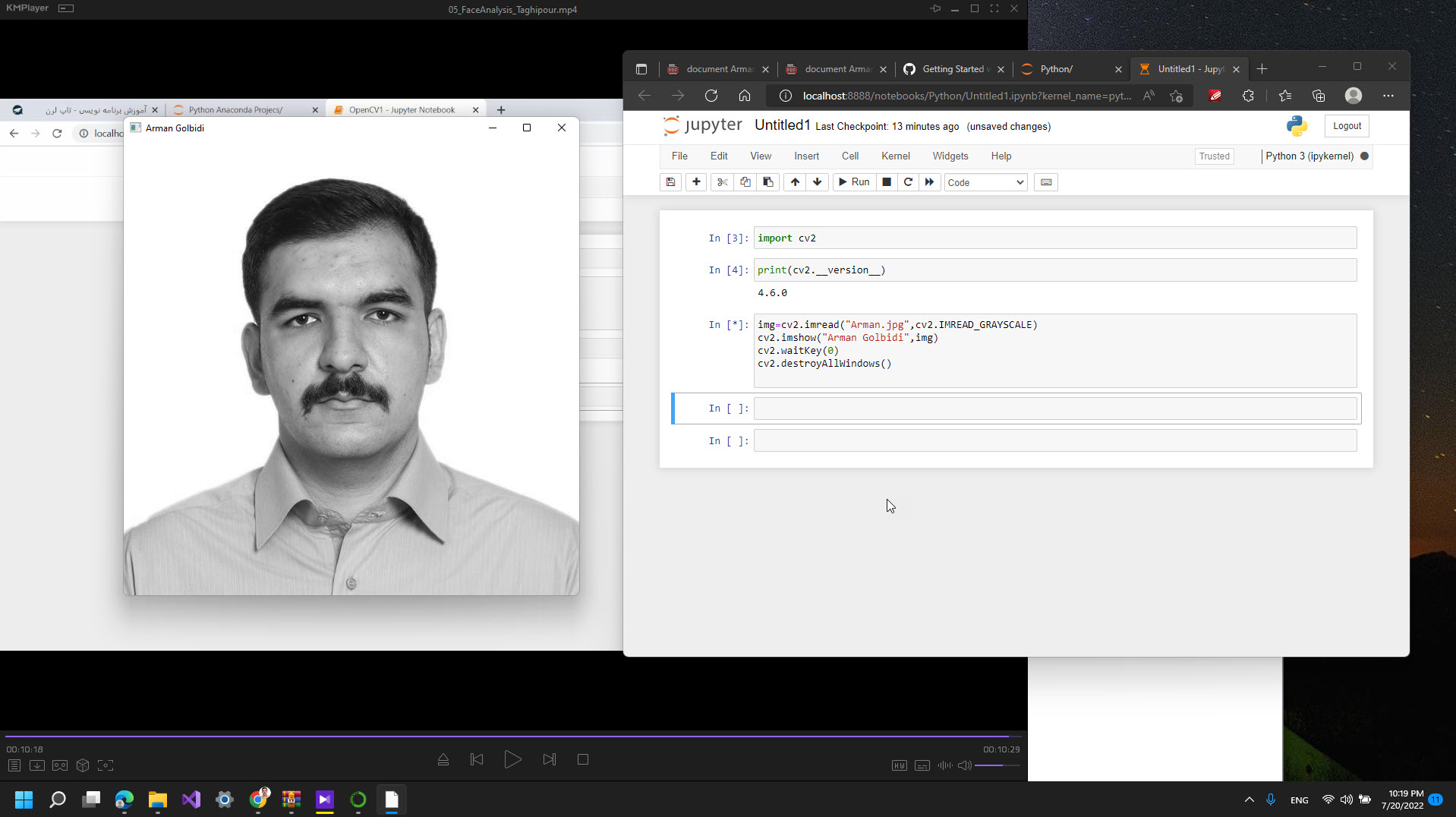The width and height of the screenshot is (1456, 817).
Task: Insert a new cell below
Action: 695,182
